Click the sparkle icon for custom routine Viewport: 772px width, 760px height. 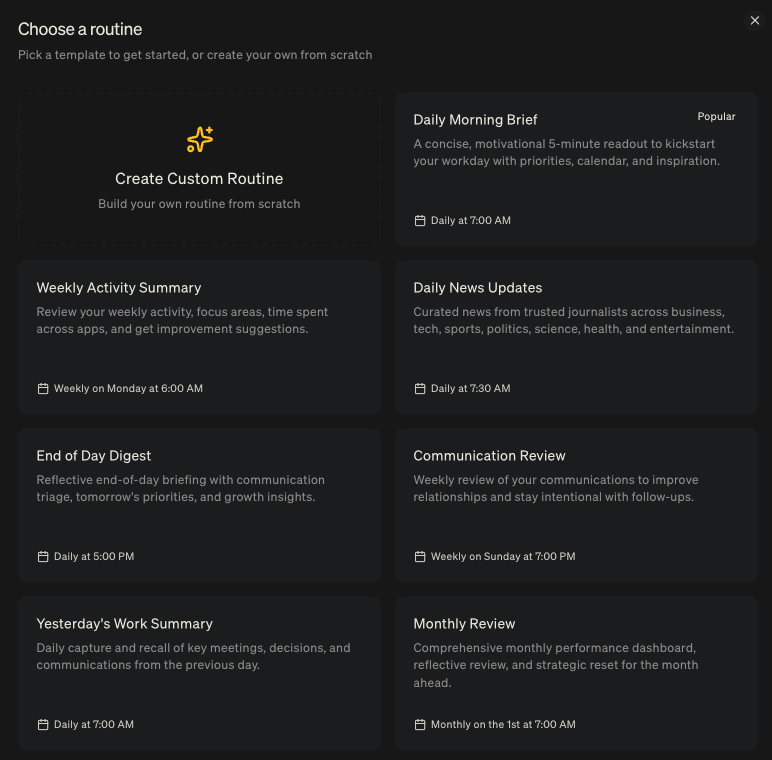pos(200,139)
